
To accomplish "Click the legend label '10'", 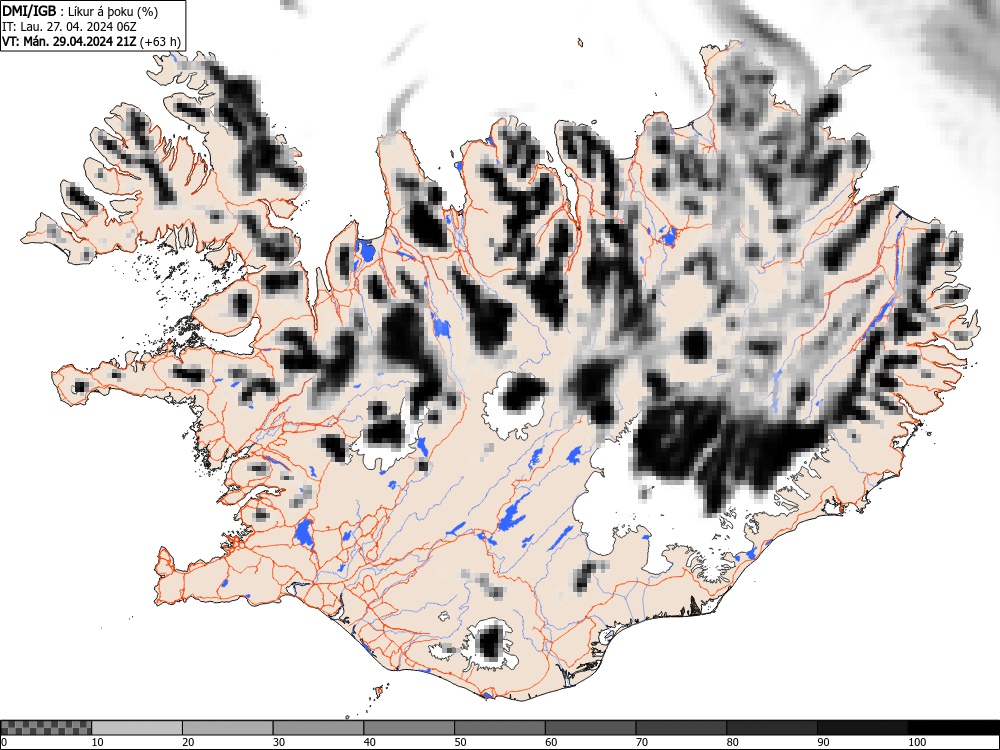I will [x=98, y=742].
